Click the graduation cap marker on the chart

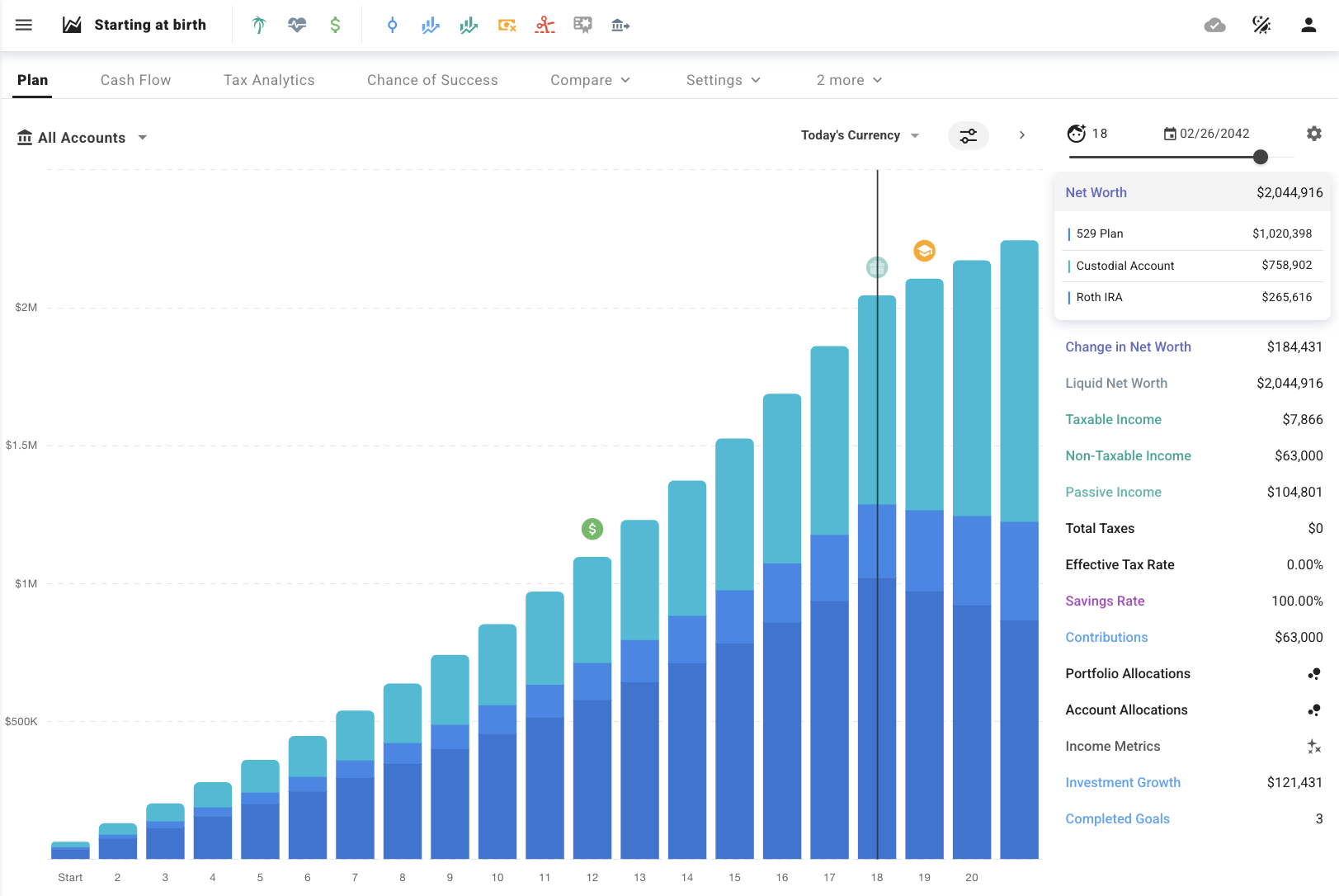pos(924,251)
